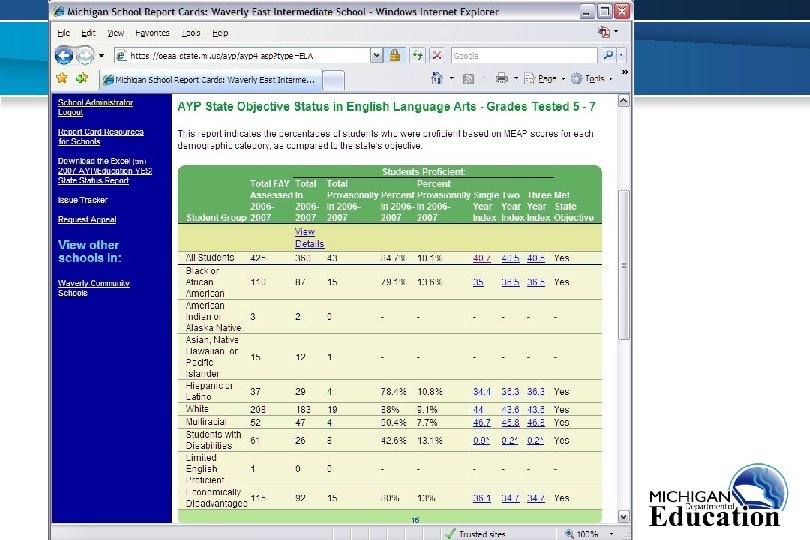Open the Home button dropdown arrow
This screenshot has width=810, height=540.
click(452, 79)
